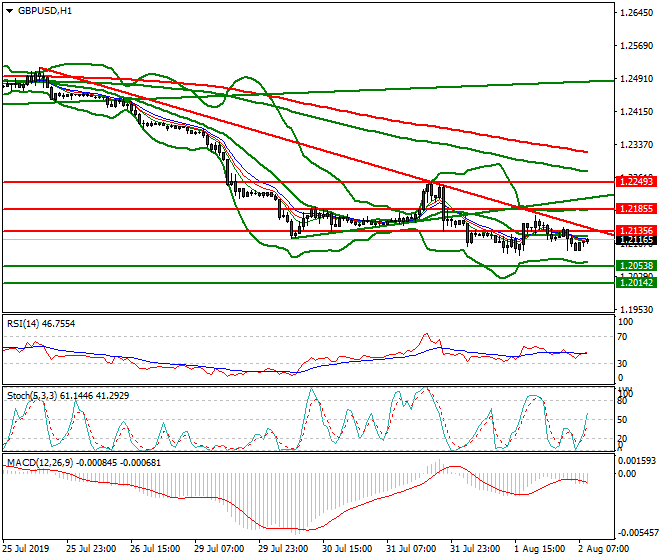Click the 1.23370 price scale value
Image resolution: width=660 pixels, height=560 pixels.
637,145
